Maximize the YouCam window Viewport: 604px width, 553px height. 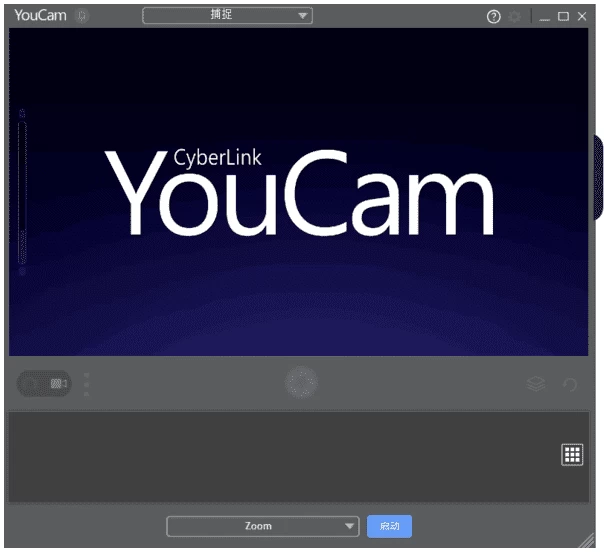coord(563,17)
